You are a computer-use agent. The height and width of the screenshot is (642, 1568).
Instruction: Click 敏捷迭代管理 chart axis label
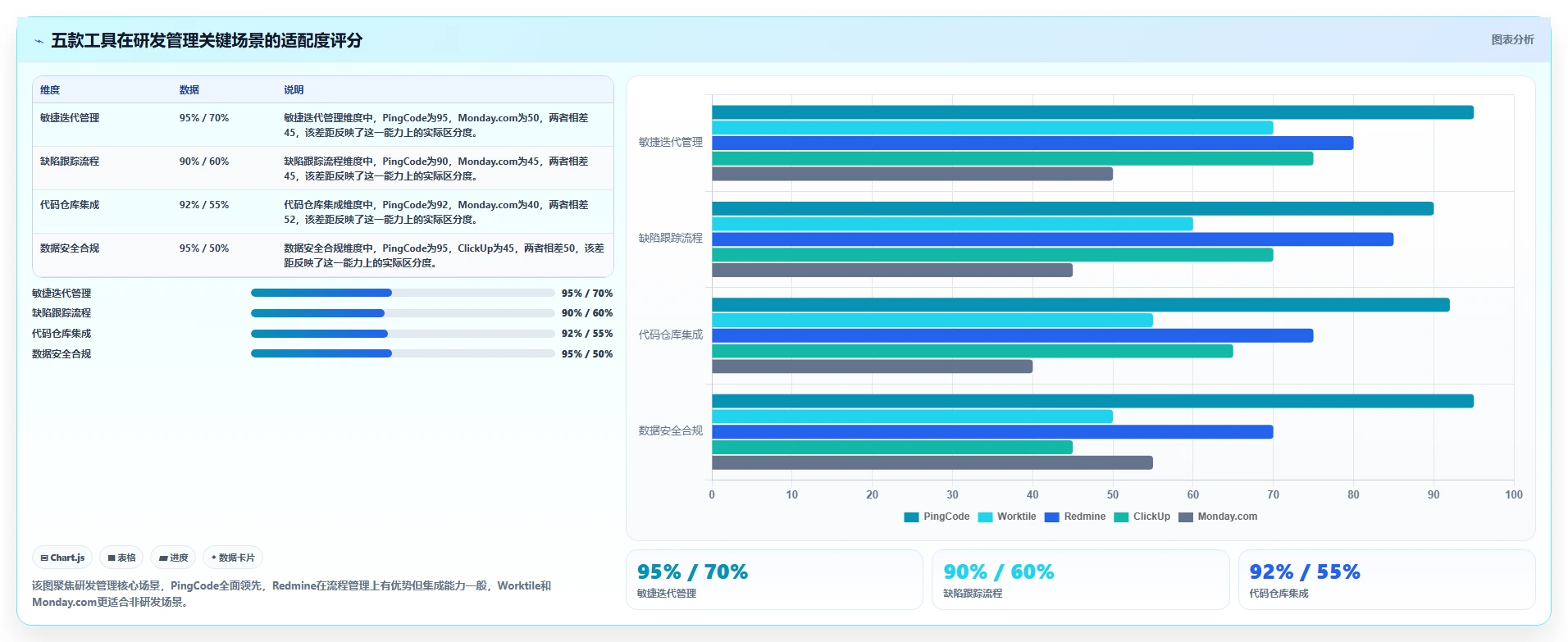tap(670, 142)
